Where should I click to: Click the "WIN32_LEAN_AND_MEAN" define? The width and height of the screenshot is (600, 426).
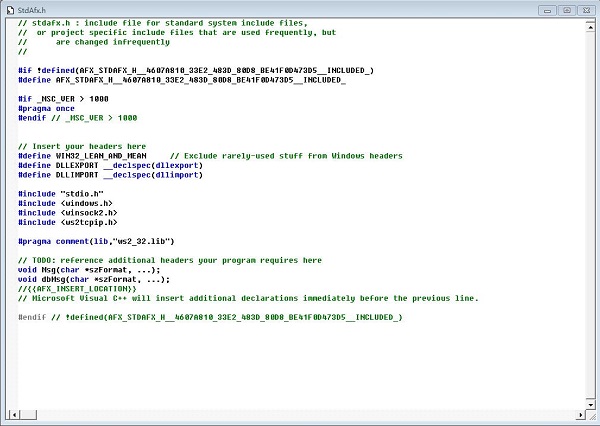pos(101,156)
